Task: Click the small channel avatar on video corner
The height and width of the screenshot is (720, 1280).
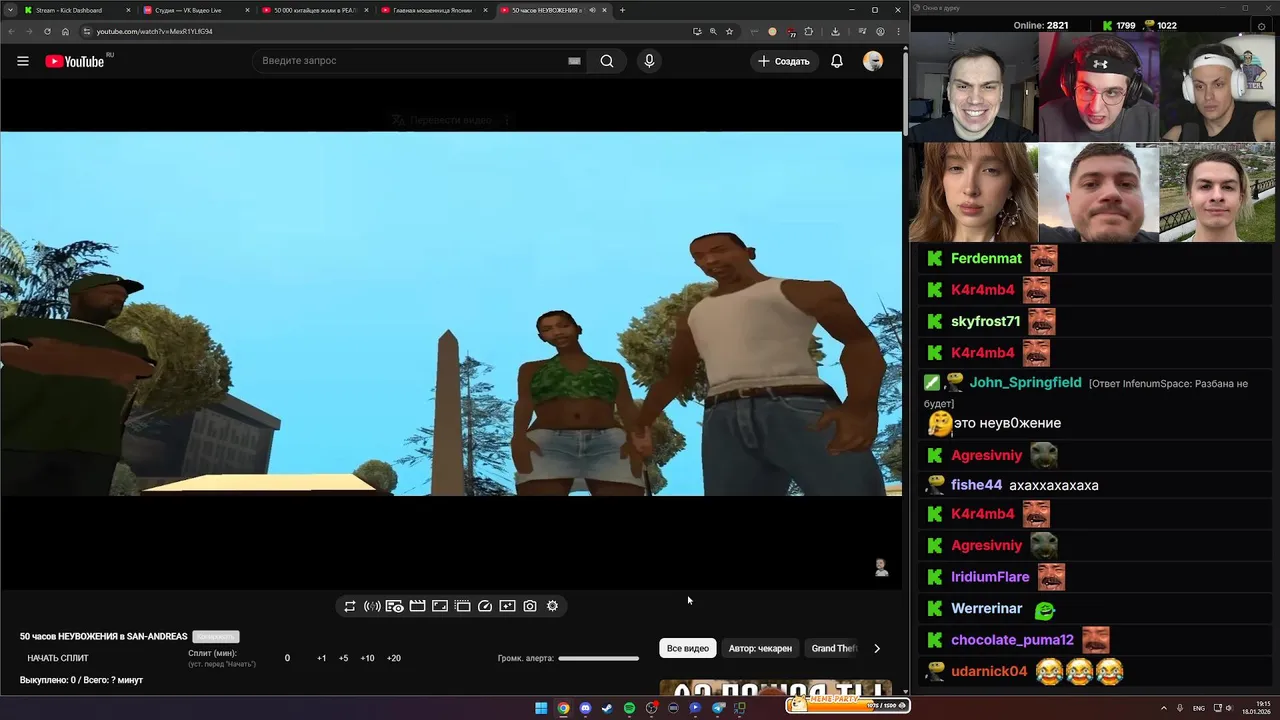Action: 881,567
